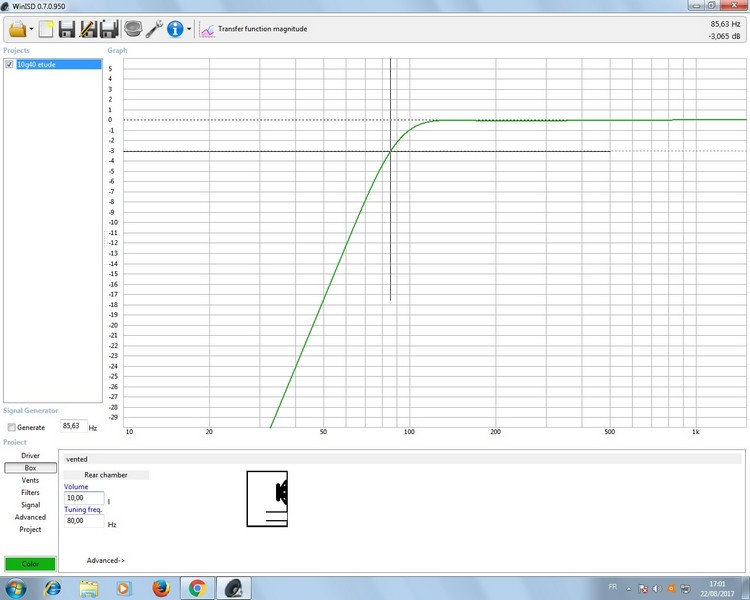Click the volume speaker tray icon

(x=657, y=589)
